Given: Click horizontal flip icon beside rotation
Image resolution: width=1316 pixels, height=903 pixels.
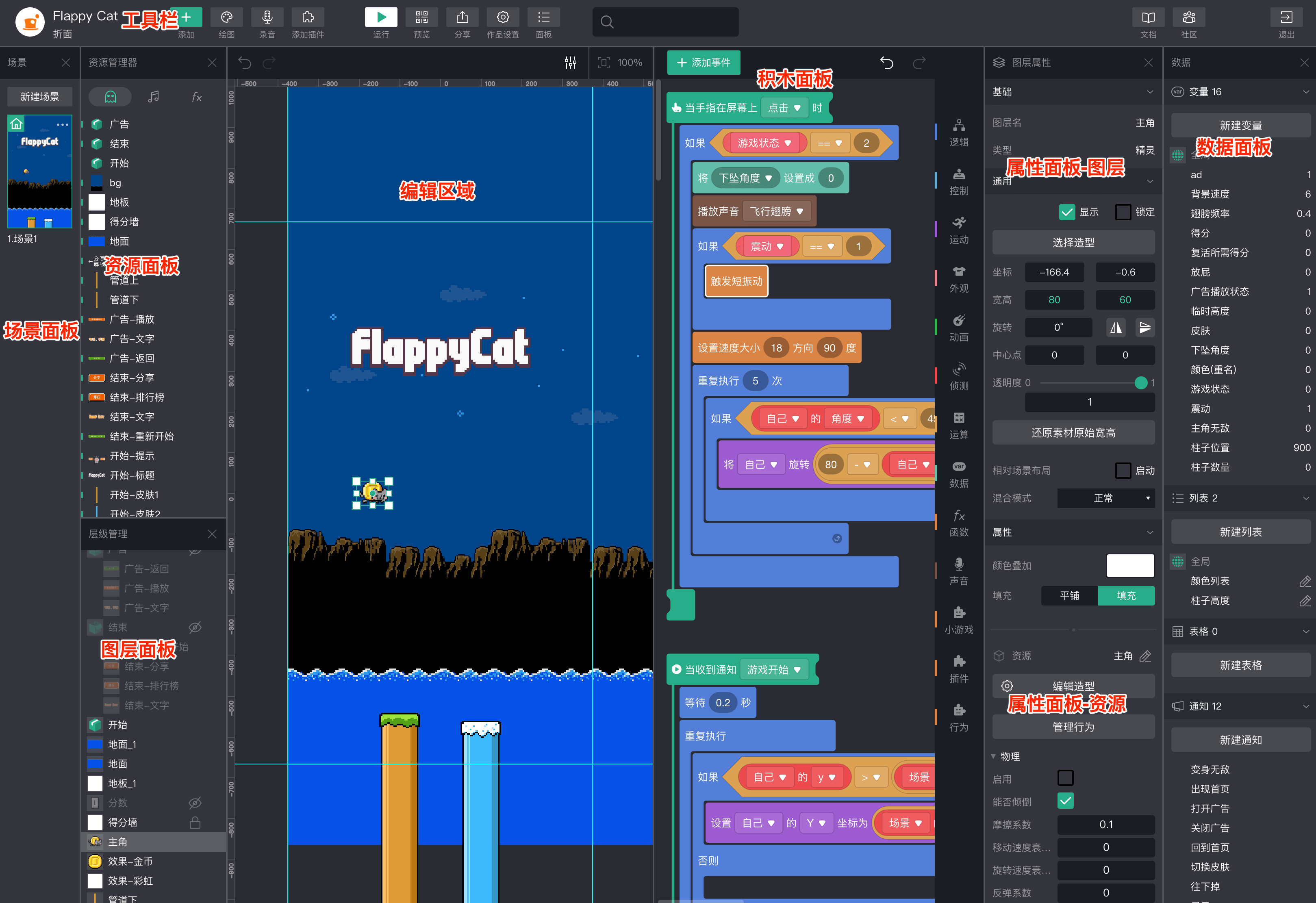Looking at the screenshot, I should click(x=1116, y=327).
